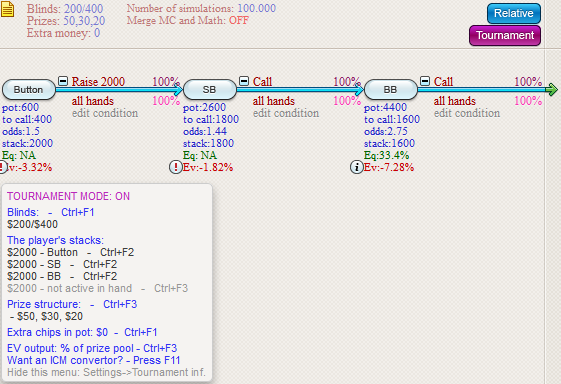Click Prize structure: Ctrl+F3 line
This screenshot has height=384, width=561.
72,304
